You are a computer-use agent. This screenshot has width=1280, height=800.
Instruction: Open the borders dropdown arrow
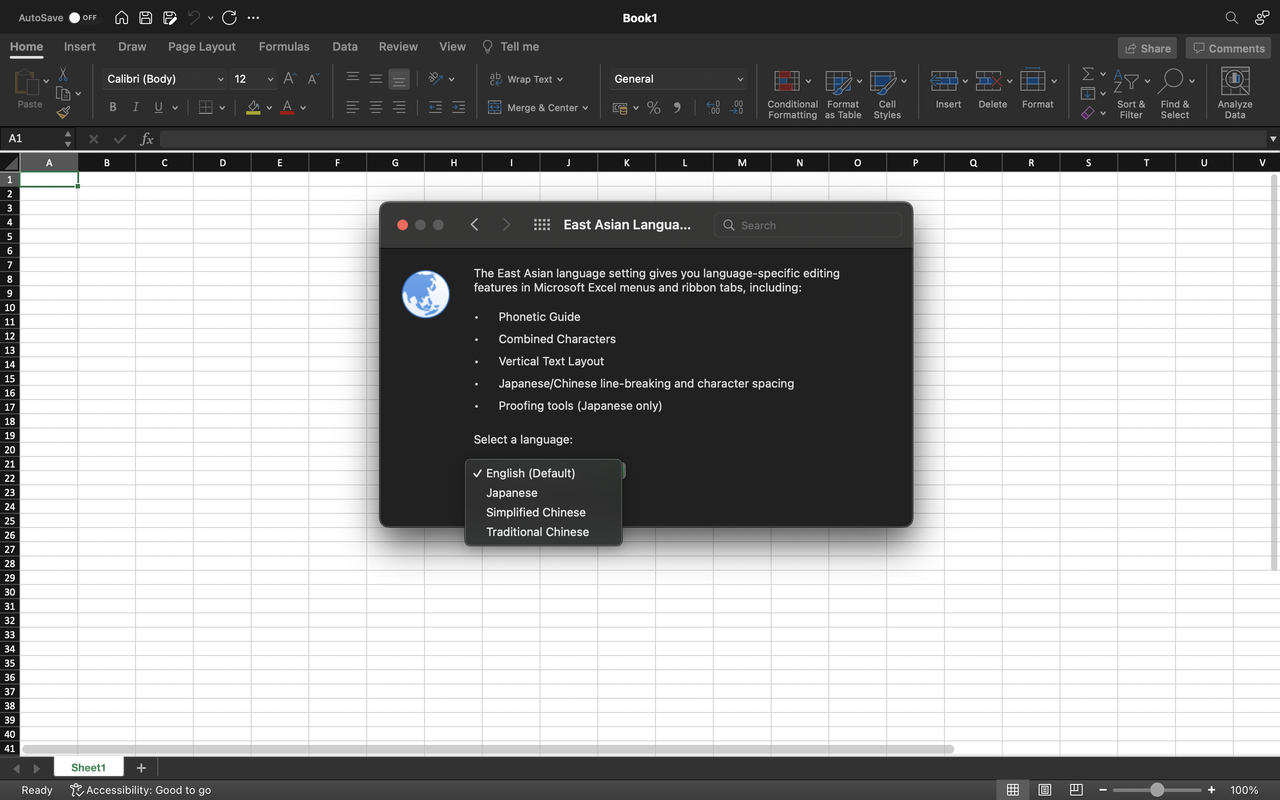222,108
